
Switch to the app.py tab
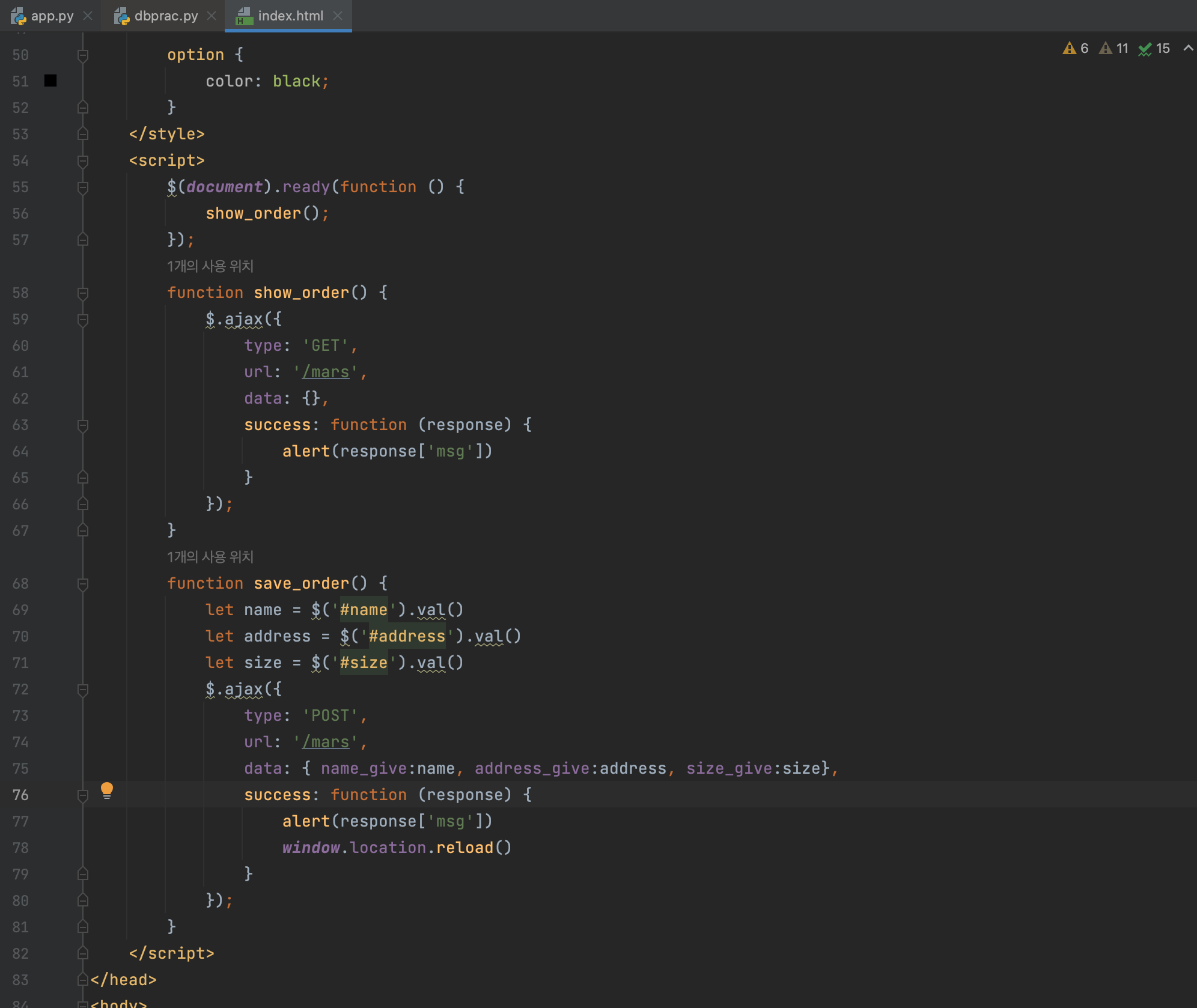pos(52,16)
